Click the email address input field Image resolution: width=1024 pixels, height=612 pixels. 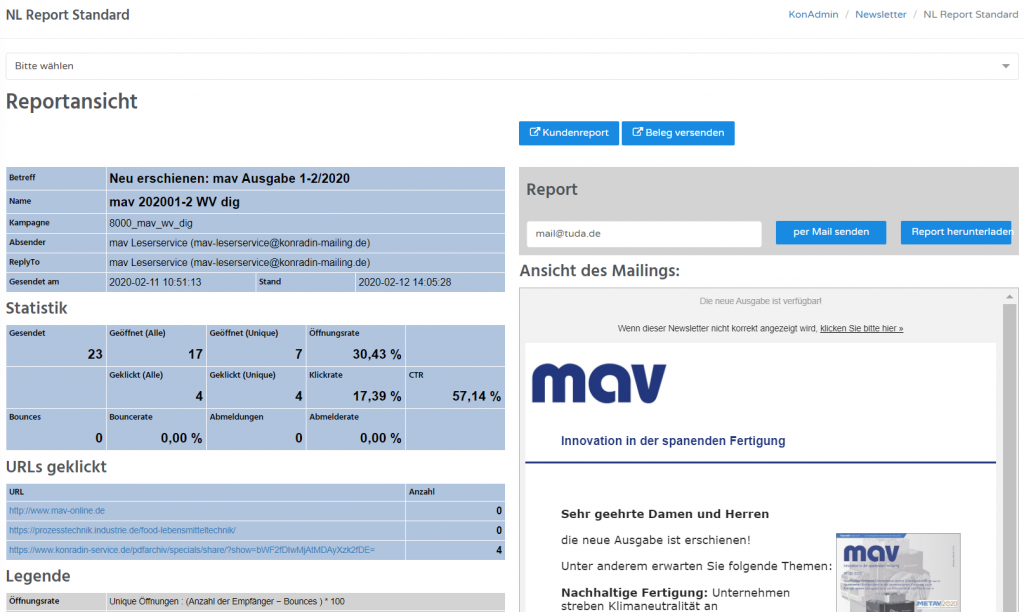(x=643, y=233)
